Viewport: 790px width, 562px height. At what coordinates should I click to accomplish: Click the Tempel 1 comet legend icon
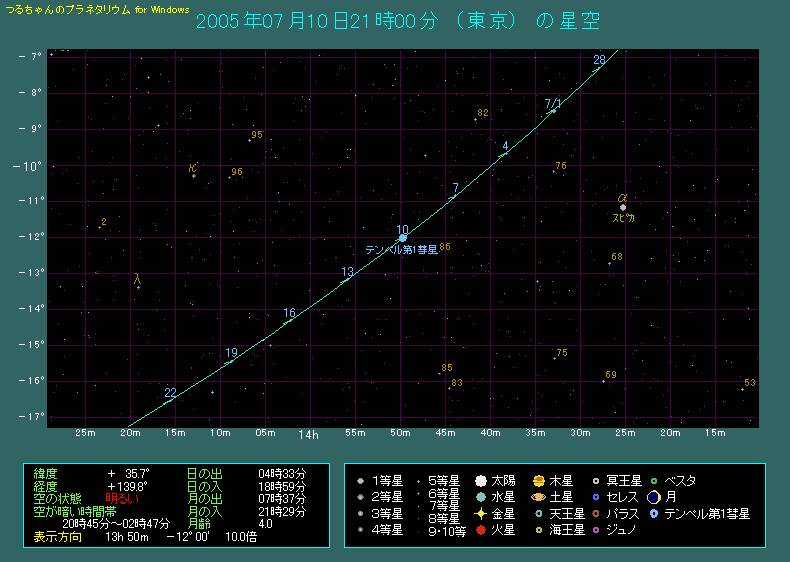653,513
